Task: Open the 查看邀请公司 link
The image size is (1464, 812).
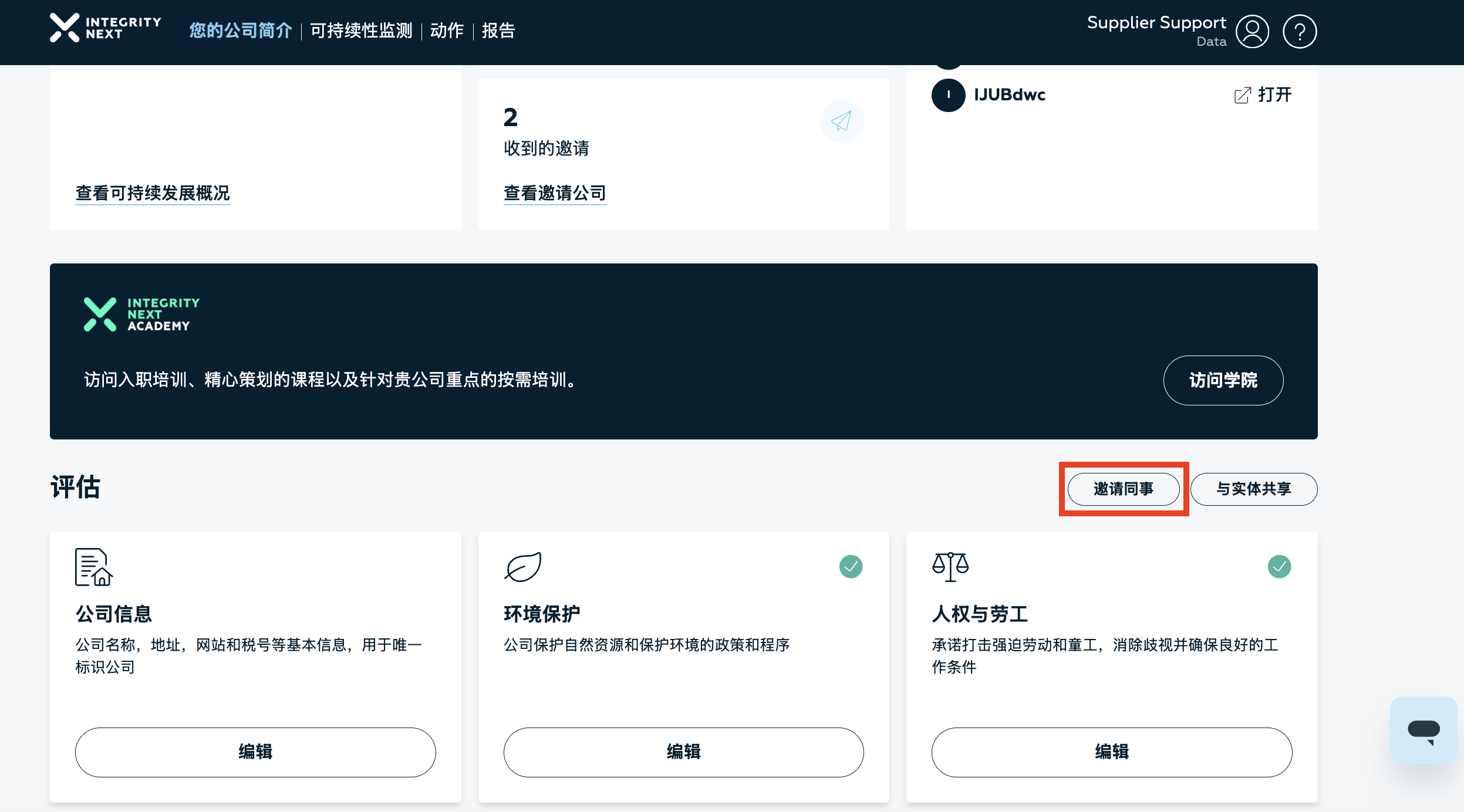Action: point(555,193)
